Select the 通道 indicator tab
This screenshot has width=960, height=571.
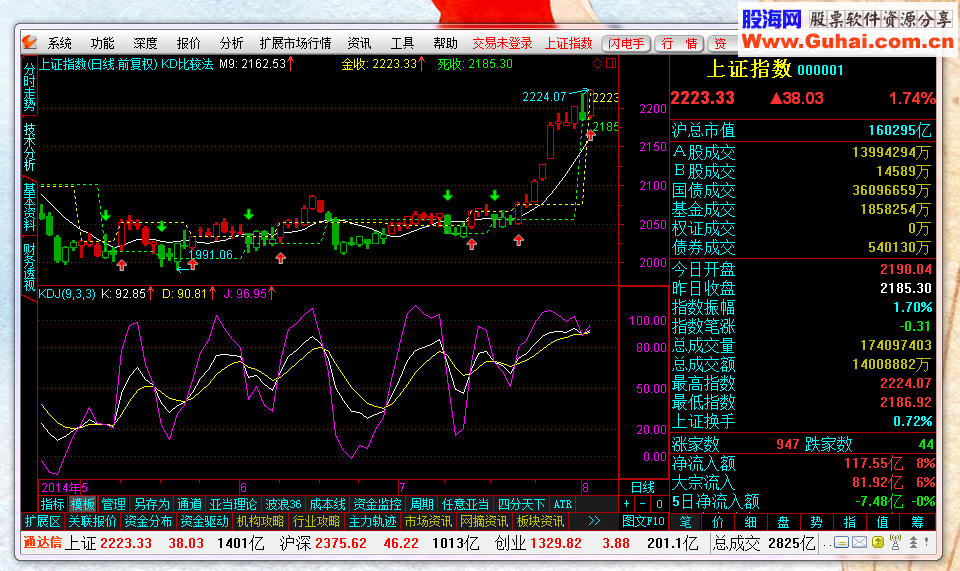point(189,504)
